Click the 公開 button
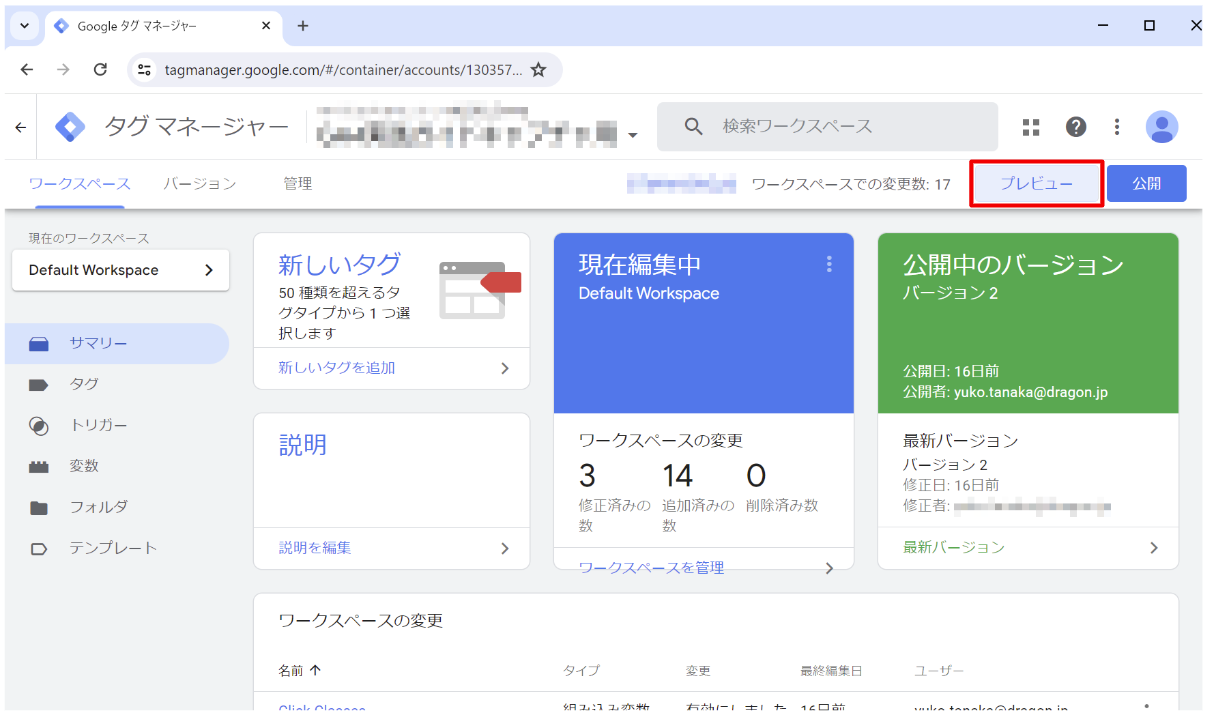Viewport: 1206px width, 713px height. pos(1147,184)
